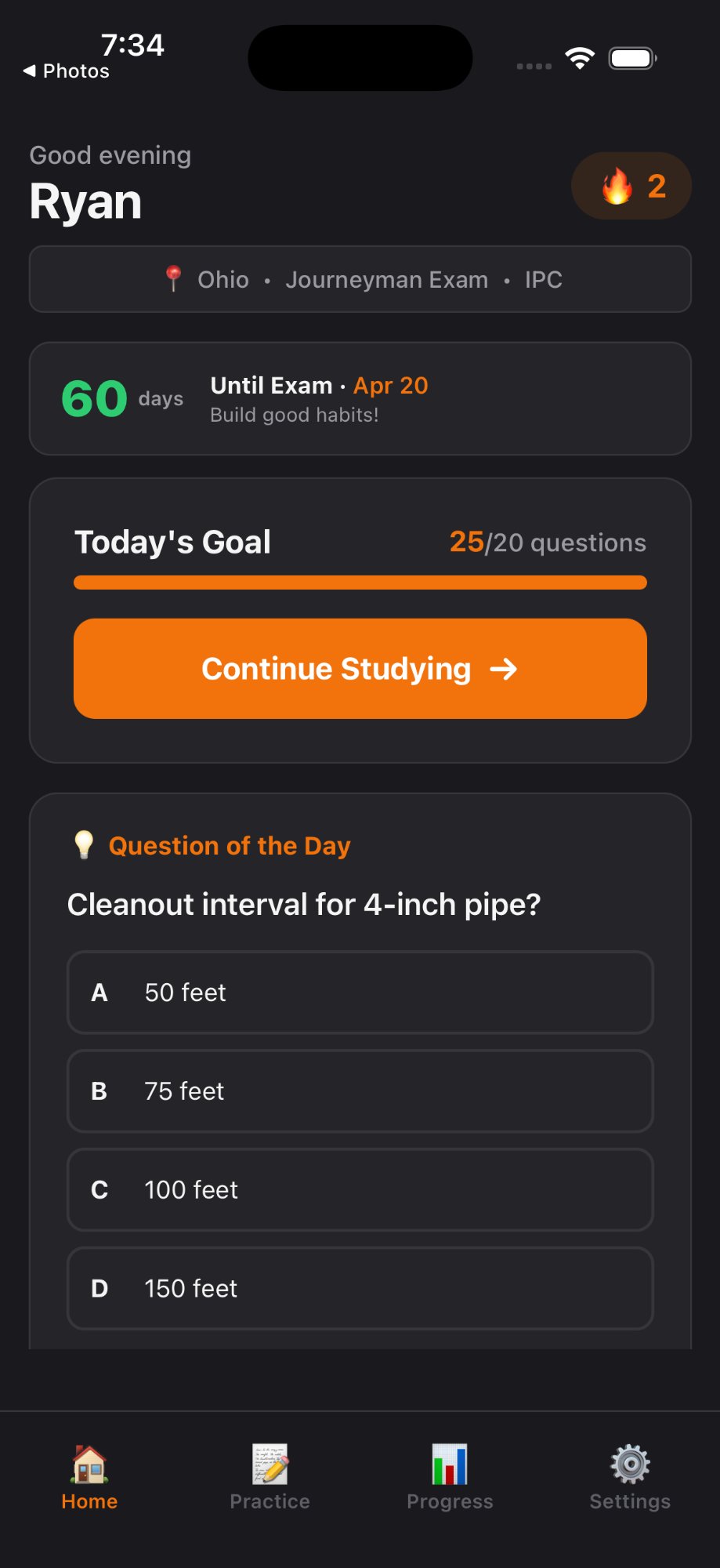Select answer A, 50 feet
The width and height of the screenshot is (720, 1568).
(360, 993)
